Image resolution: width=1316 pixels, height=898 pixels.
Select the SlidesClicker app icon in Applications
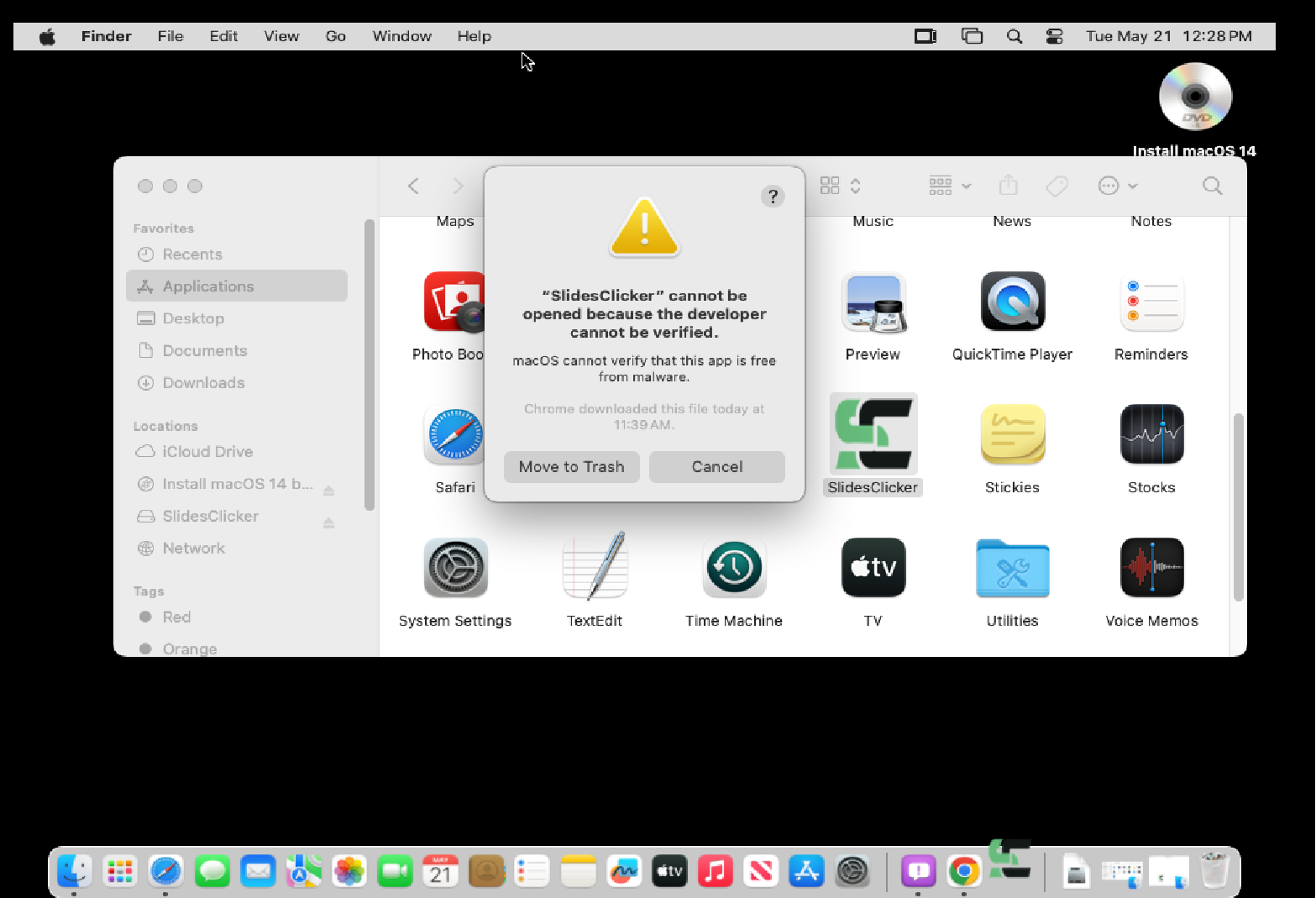tap(873, 435)
